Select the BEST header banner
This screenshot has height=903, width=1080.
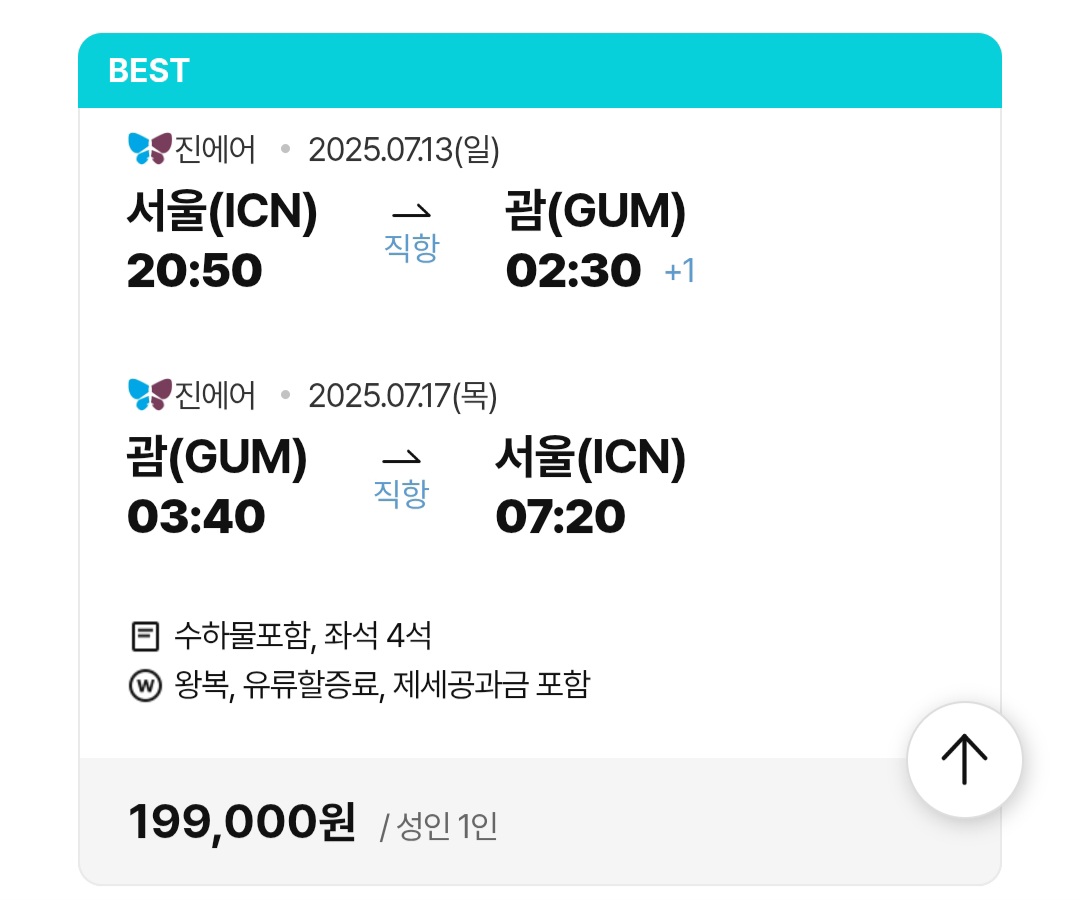click(x=540, y=71)
